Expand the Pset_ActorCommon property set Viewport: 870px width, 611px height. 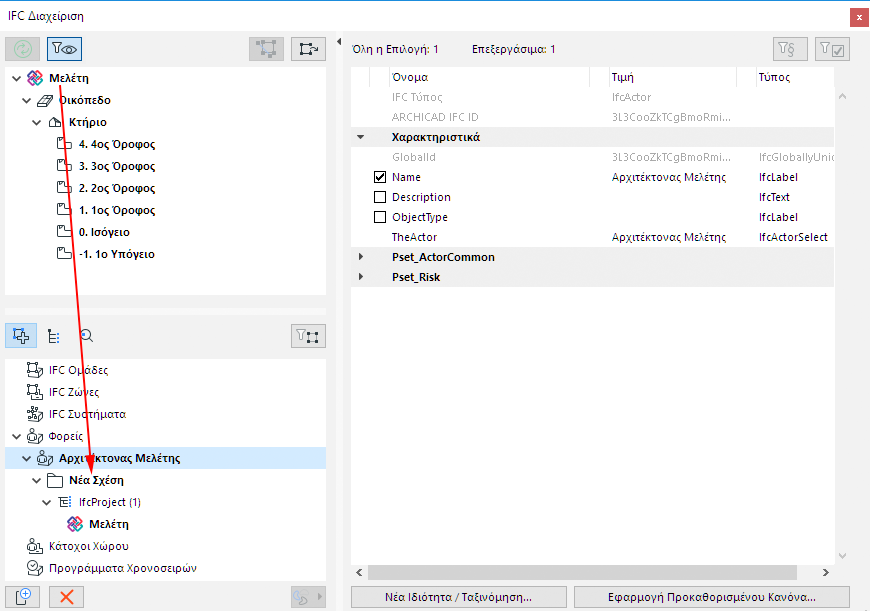click(361, 257)
